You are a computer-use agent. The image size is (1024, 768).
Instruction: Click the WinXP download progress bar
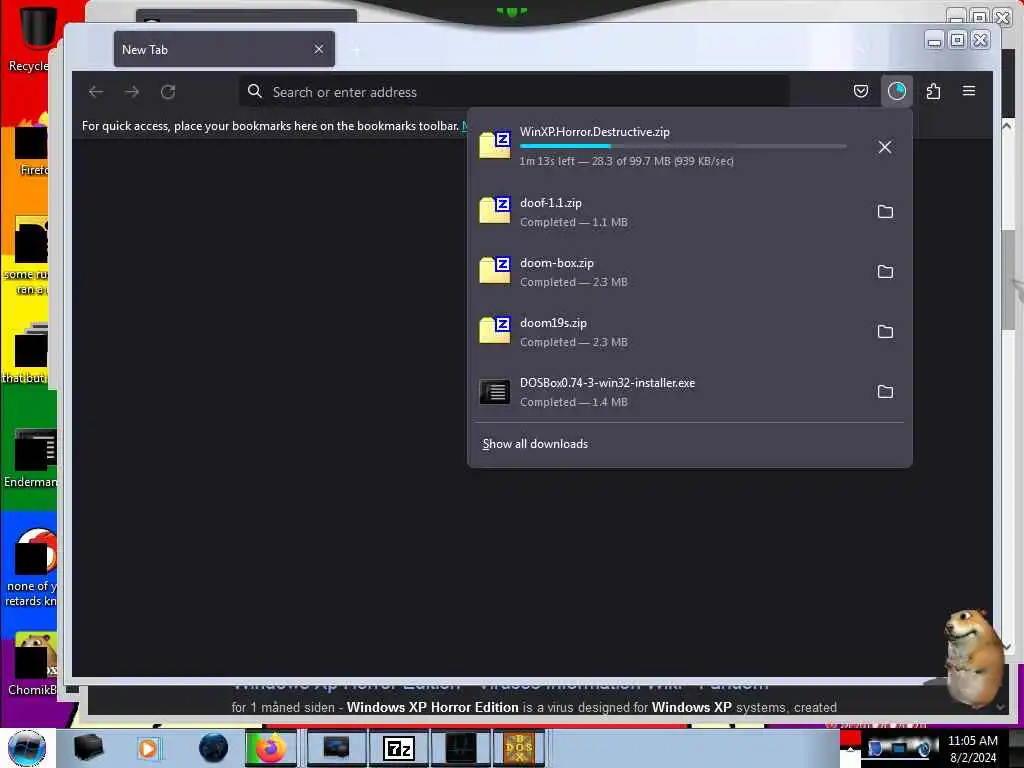tap(683, 146)
